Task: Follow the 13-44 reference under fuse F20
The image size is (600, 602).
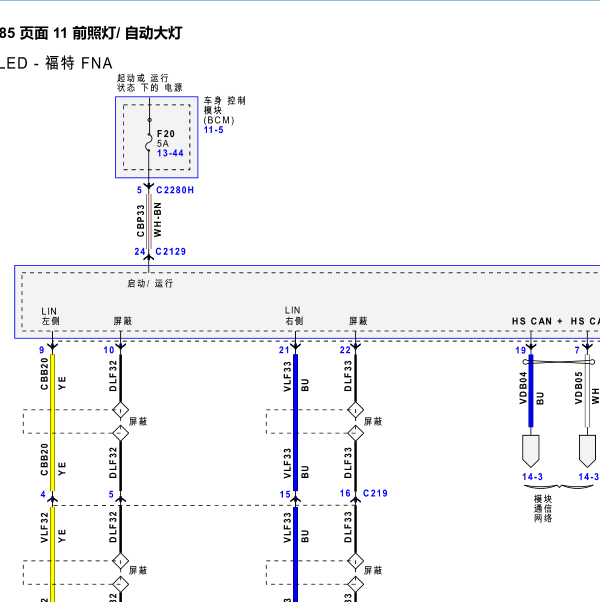Action: (170, 153)
